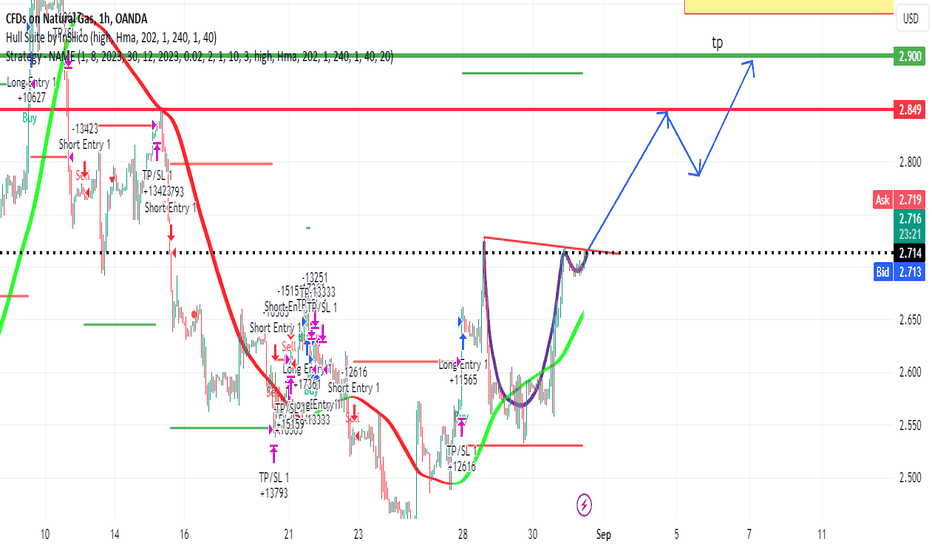Viewport: 932px width, 550px height.
Task: Click the green 2.900 price label
Action: coord(909,56)
